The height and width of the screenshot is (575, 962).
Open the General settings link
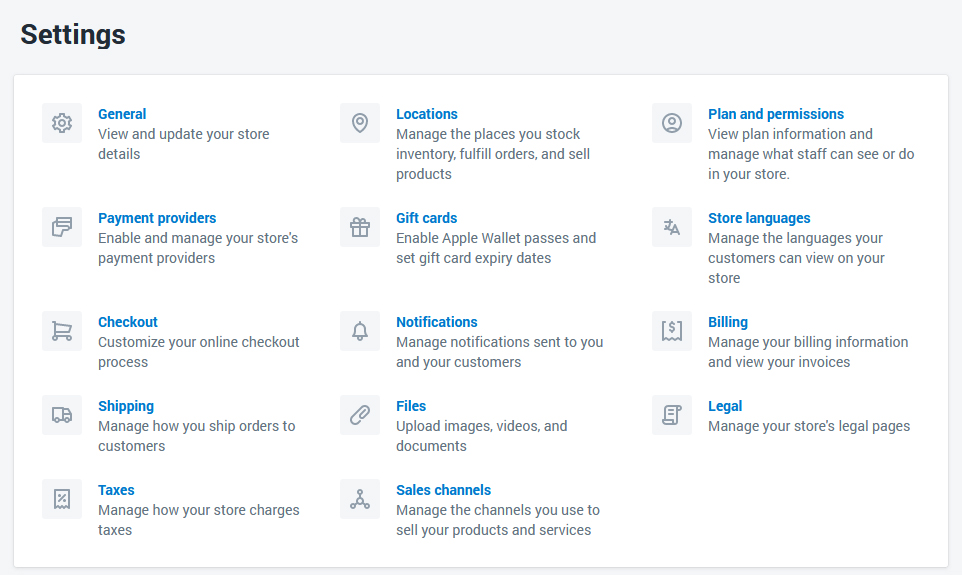(x=122, y=114)
